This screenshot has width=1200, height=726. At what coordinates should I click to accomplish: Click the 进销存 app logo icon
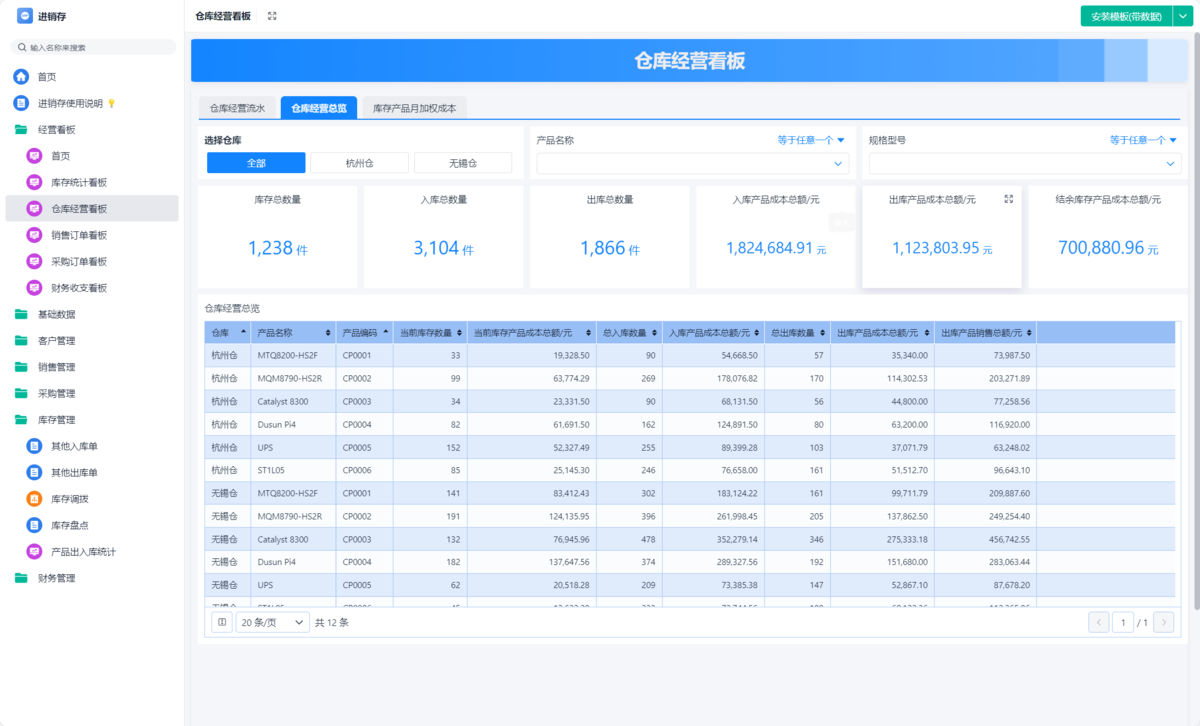[24, 16]
